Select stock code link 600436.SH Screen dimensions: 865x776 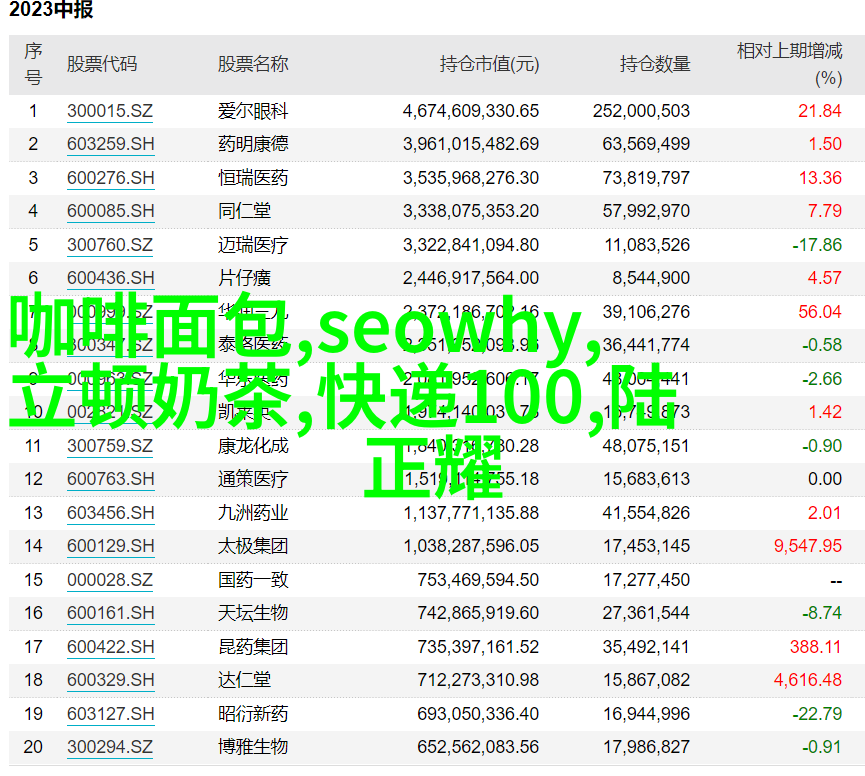pos(110,278)
